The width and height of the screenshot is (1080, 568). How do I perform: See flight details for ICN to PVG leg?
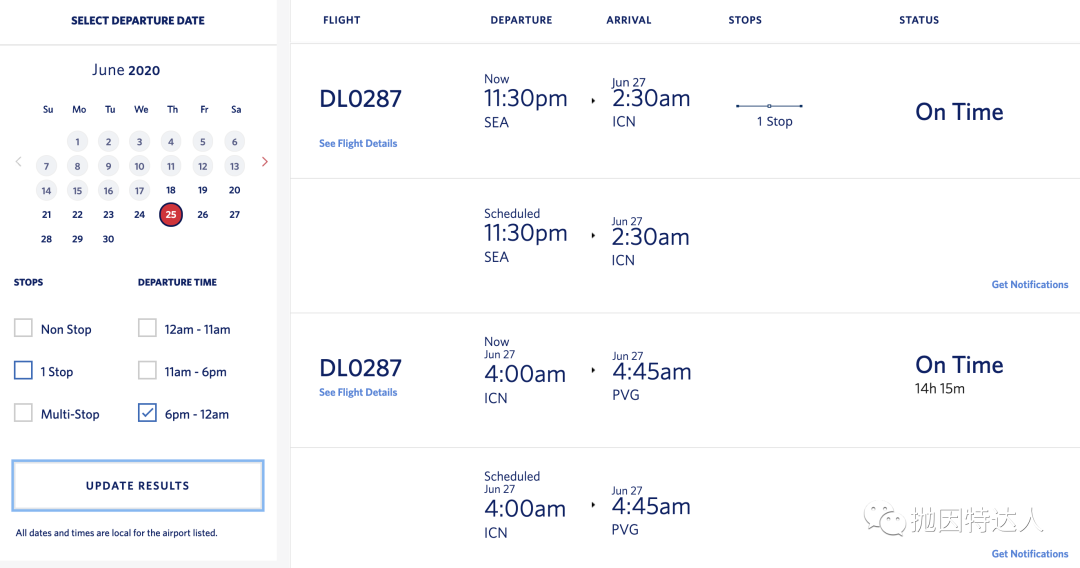click(358, 393)
